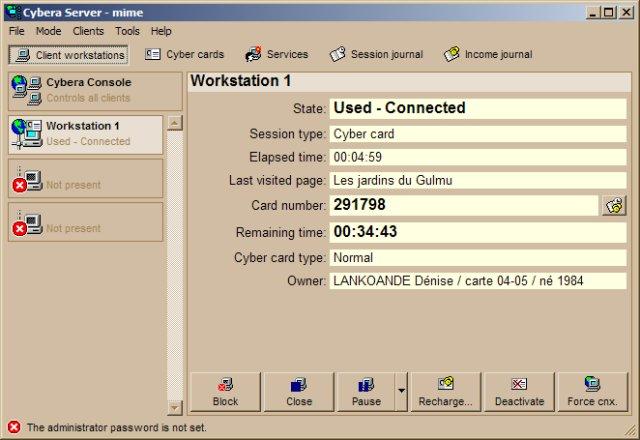Open the Clients menu

click(x=88, y=31)
